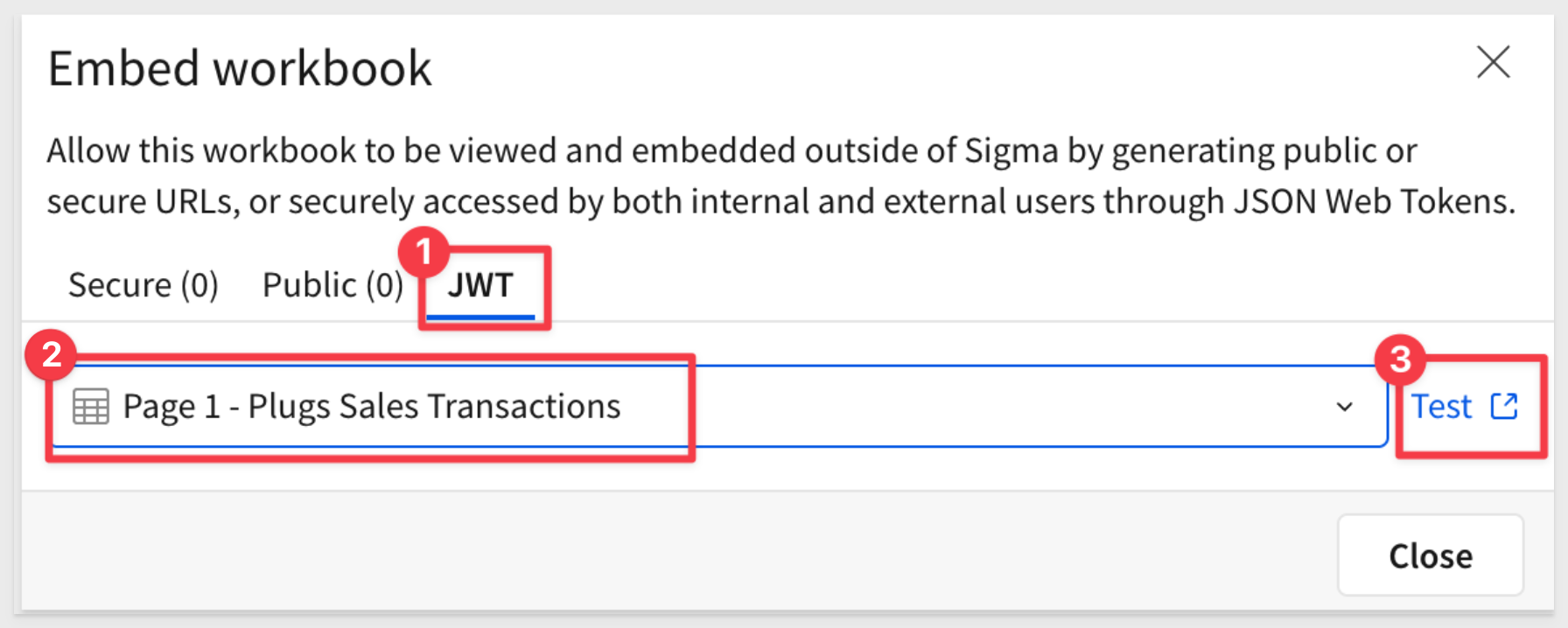Click the red step 1 badge
Viewport: 1568px width, 628px height.
point(423,252)
